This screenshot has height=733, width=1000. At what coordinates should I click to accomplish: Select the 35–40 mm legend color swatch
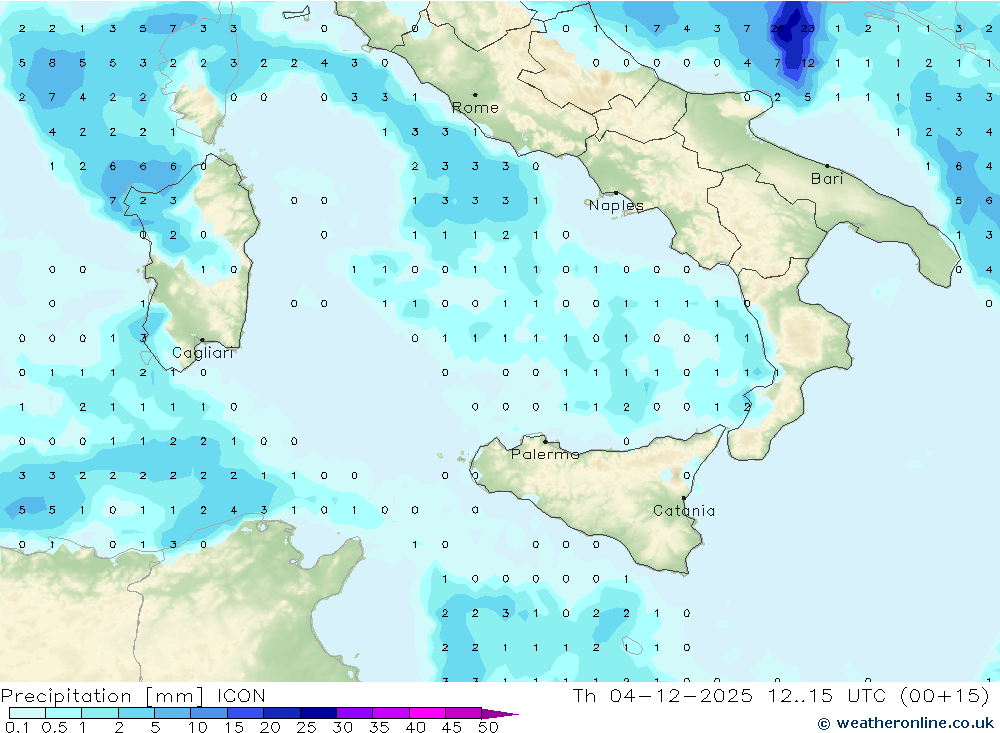(391, 713)
